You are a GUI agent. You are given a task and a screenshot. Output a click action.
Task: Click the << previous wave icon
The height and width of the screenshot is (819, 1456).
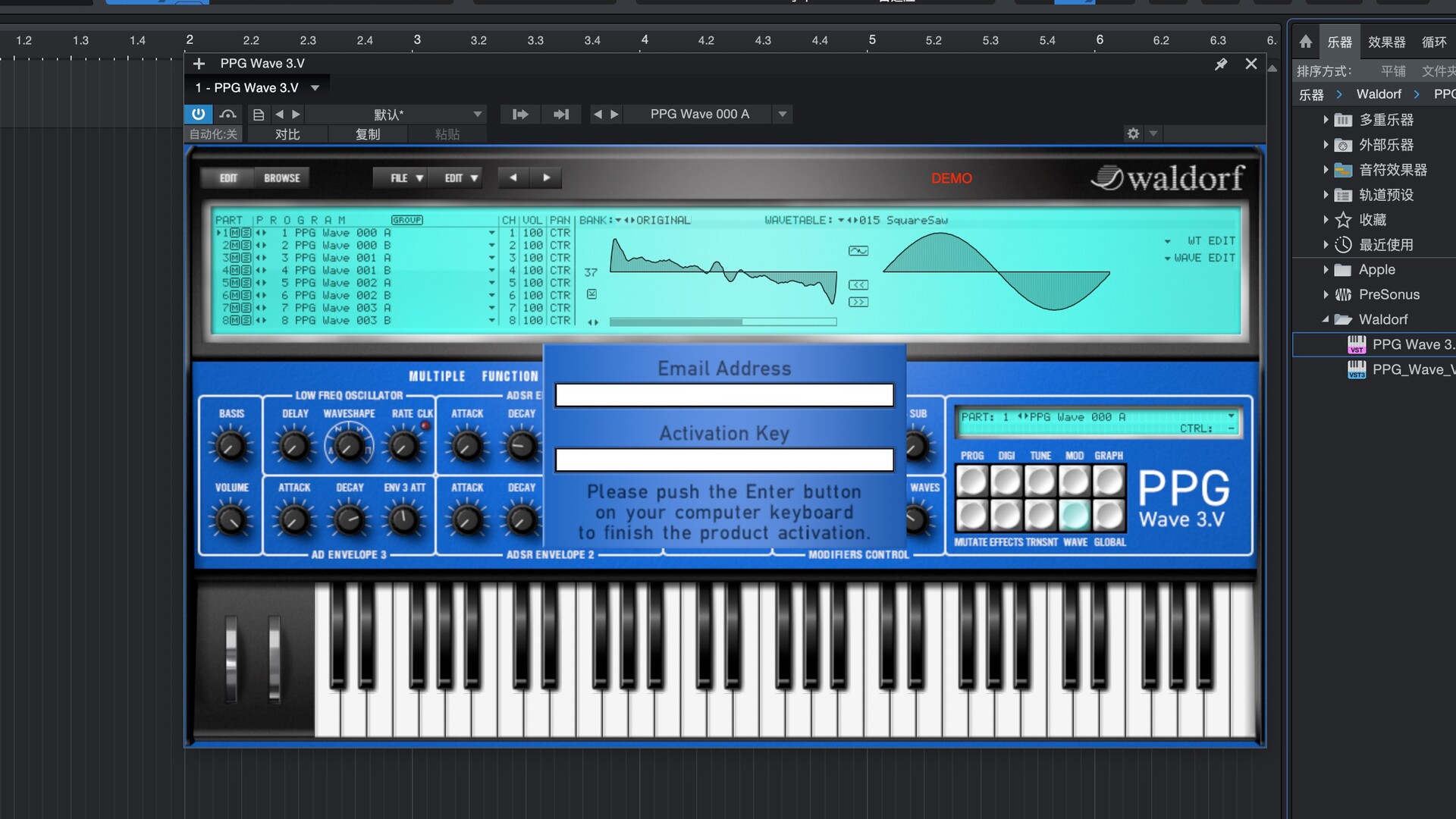click(x=858, y=285)
